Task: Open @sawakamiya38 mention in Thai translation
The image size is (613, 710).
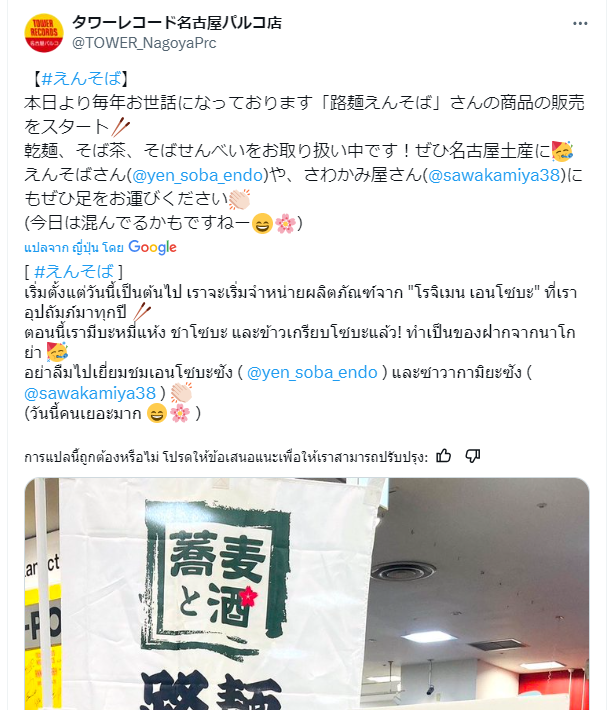Action: (90, 393)
